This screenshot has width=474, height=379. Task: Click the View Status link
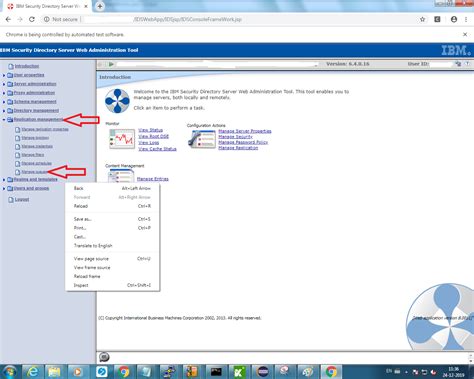150,130
